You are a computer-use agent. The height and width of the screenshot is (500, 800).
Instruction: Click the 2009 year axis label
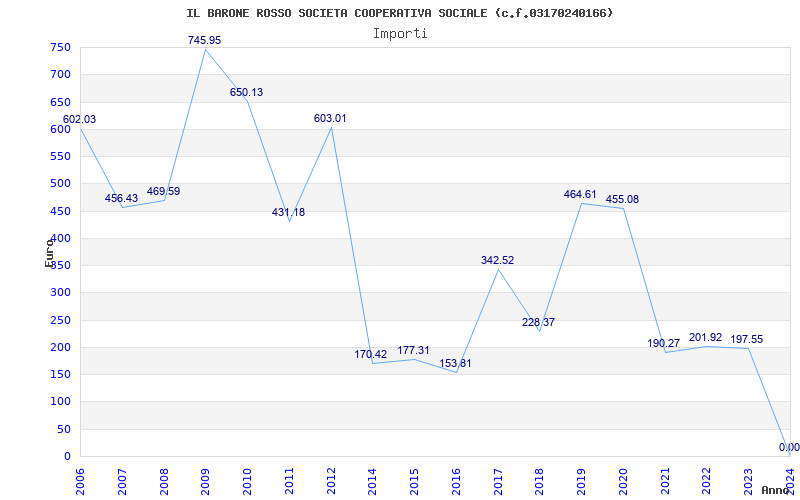[x=205, y=482]
